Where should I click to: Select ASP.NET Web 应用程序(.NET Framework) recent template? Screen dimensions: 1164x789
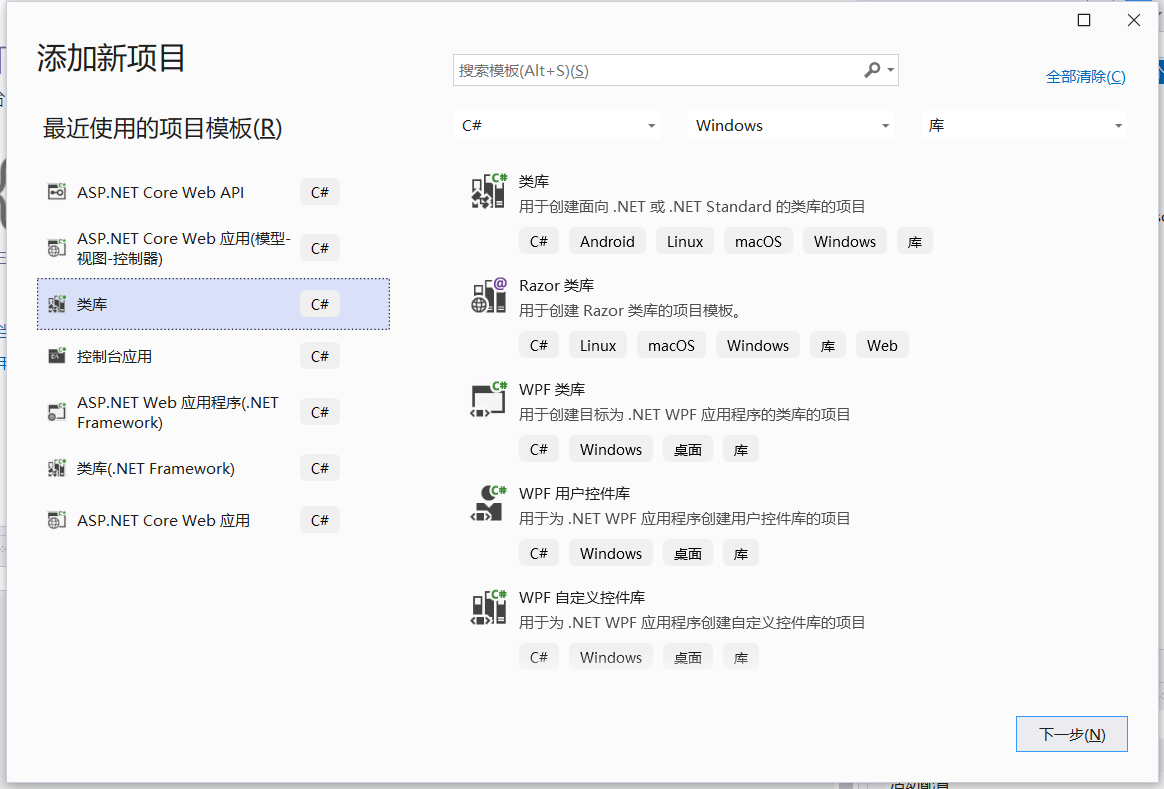pyautogui.click(x=213, y=412)
